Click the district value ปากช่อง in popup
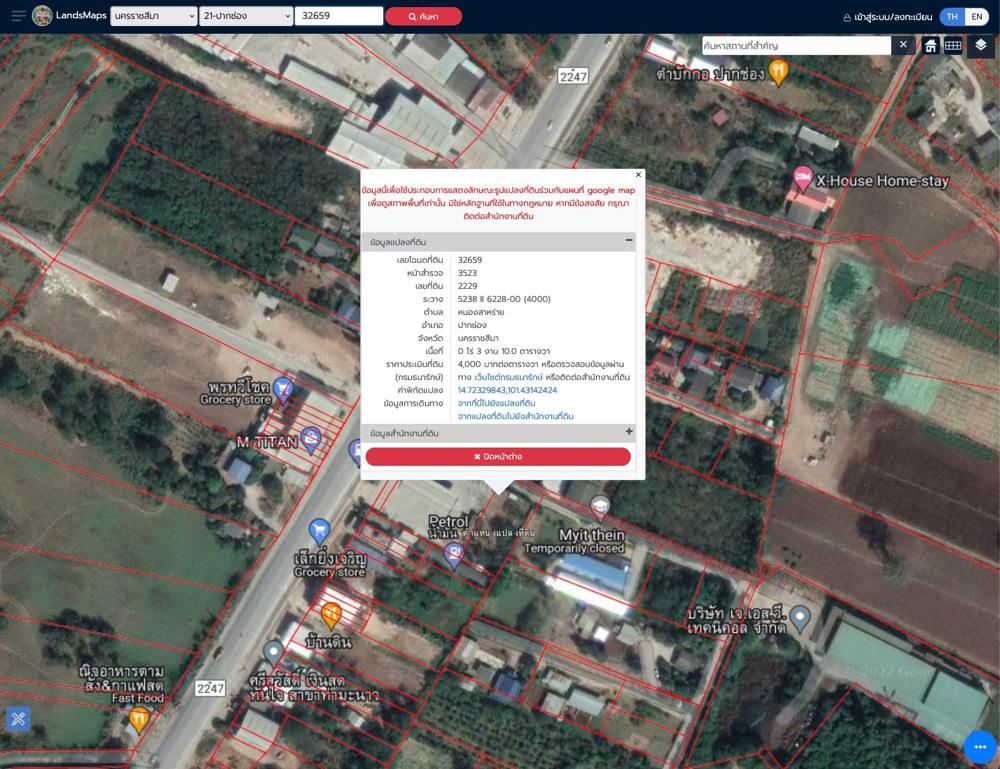The height and width of the screenshot is (769, 1000). 471,325
